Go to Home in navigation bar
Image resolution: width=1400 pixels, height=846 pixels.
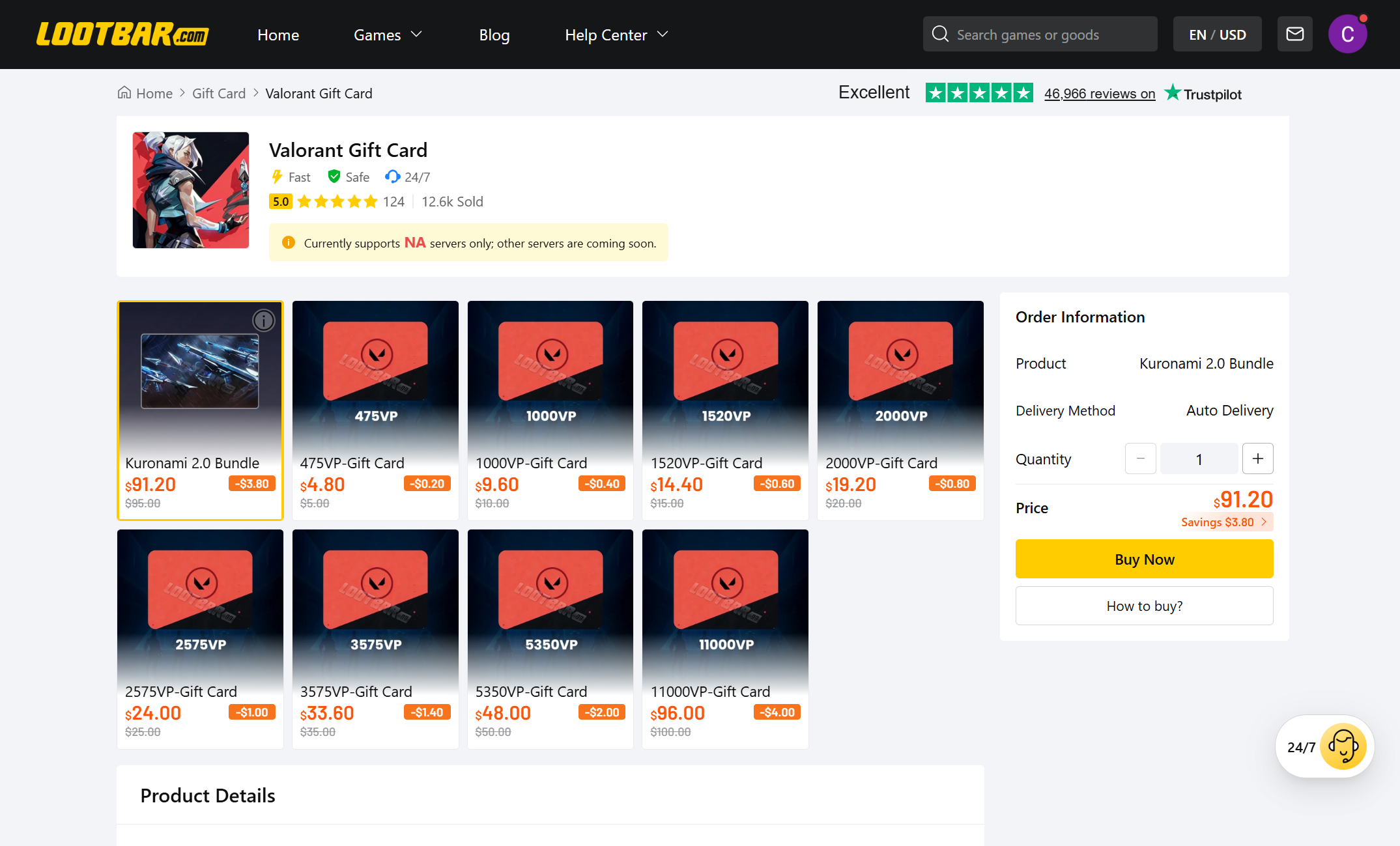pos(278,35)
